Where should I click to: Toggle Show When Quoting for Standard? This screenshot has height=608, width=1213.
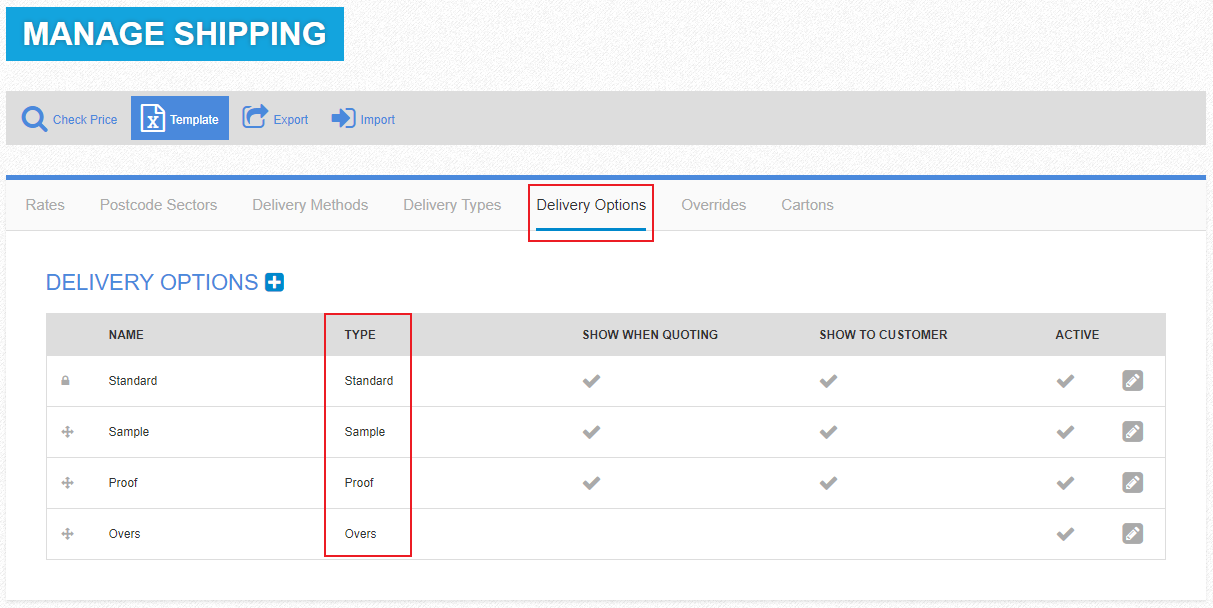(x=592, y=381)
